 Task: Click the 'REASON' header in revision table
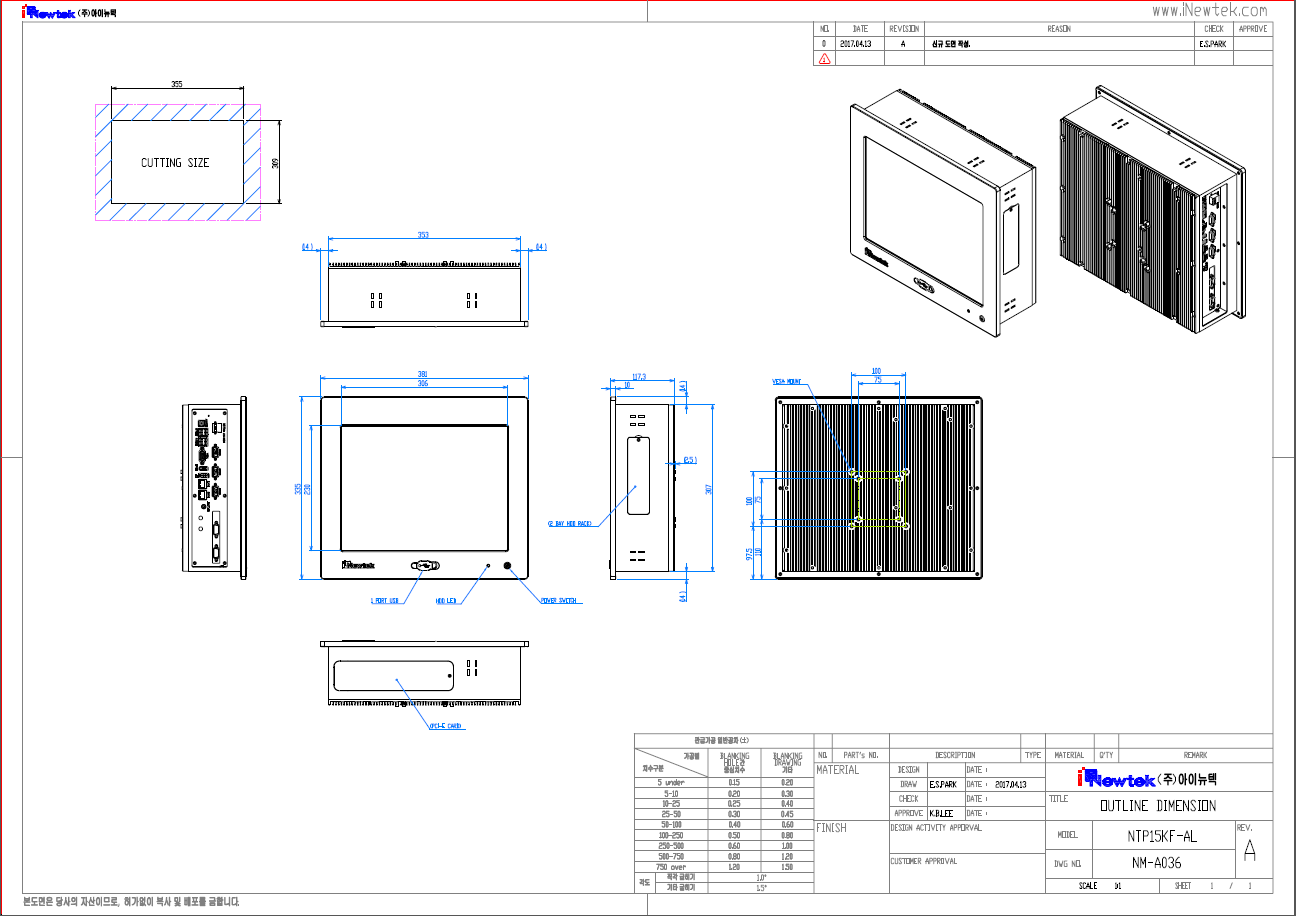pyautogui.click(x=1059, y=29)
